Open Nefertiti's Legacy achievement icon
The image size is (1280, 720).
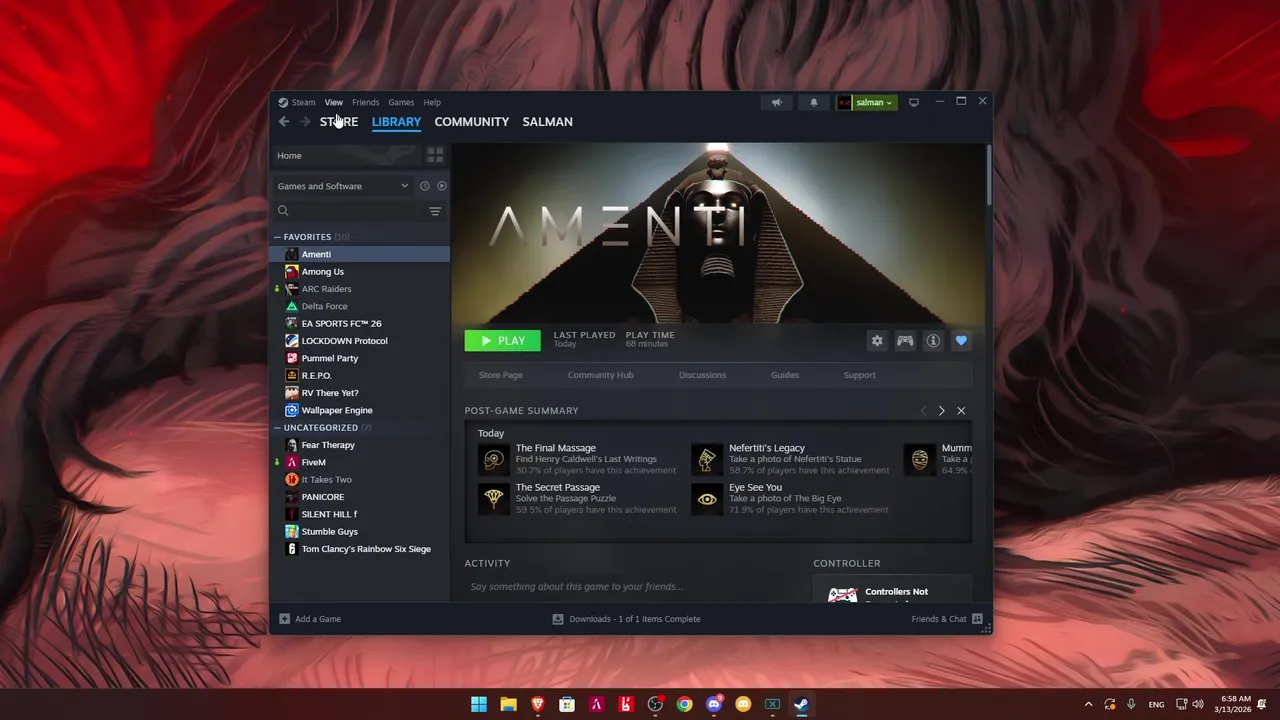[x=707, y=459]
